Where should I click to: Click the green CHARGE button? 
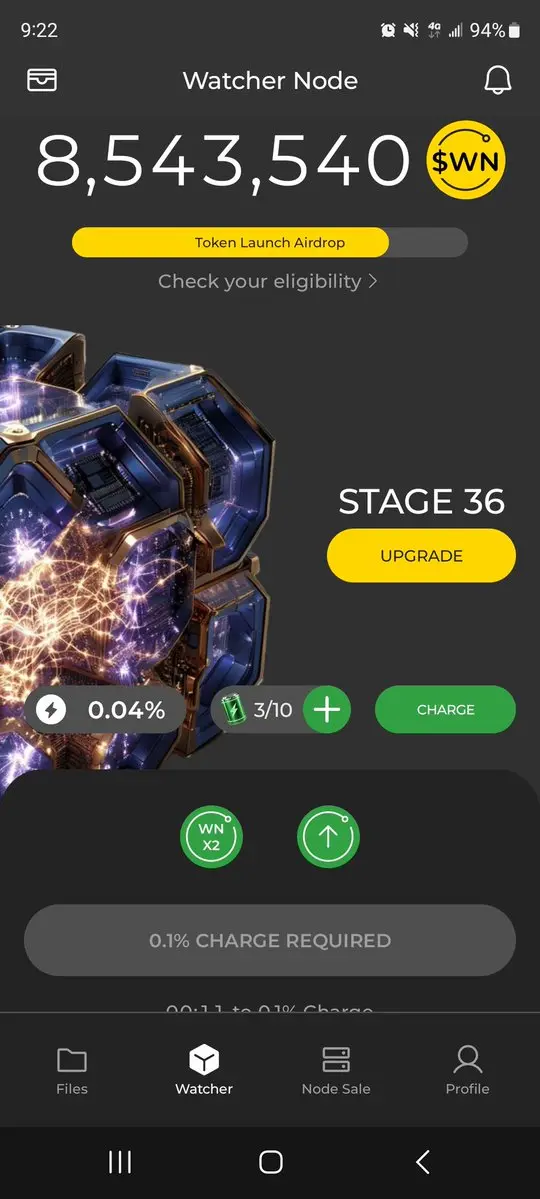click(x=445, y=710)
